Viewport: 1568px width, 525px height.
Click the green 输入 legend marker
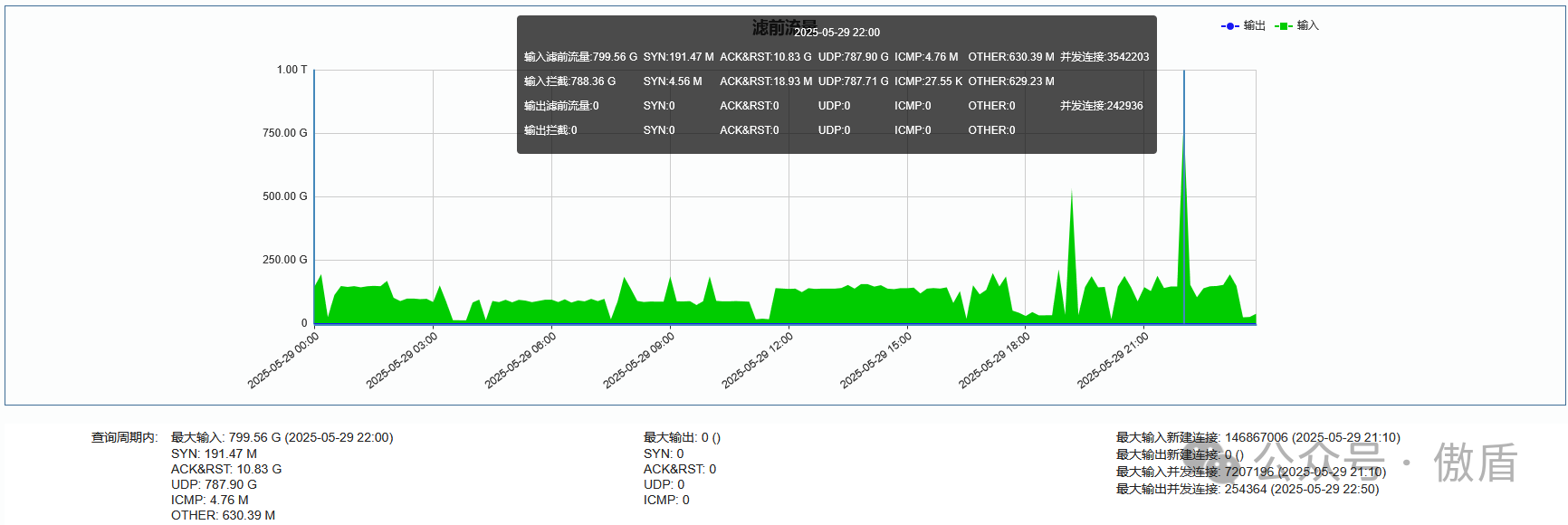[1283, 26]
